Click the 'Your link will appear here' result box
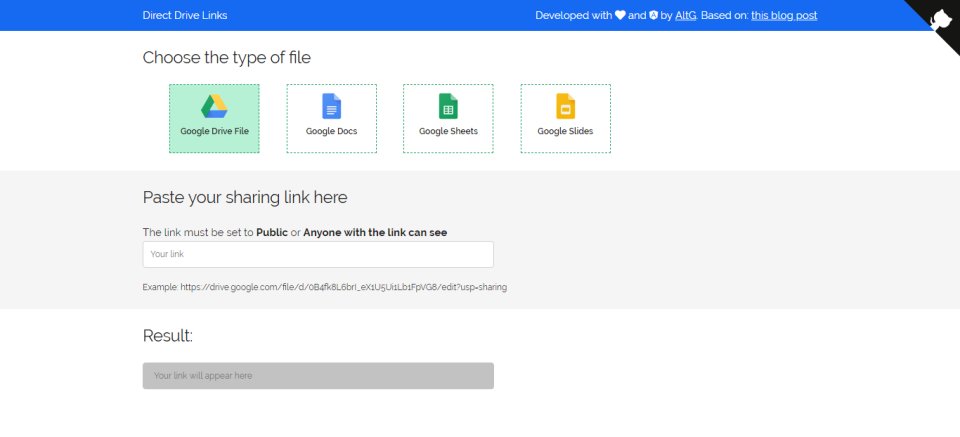Screen dimensions: 960x437 point(318,376)
